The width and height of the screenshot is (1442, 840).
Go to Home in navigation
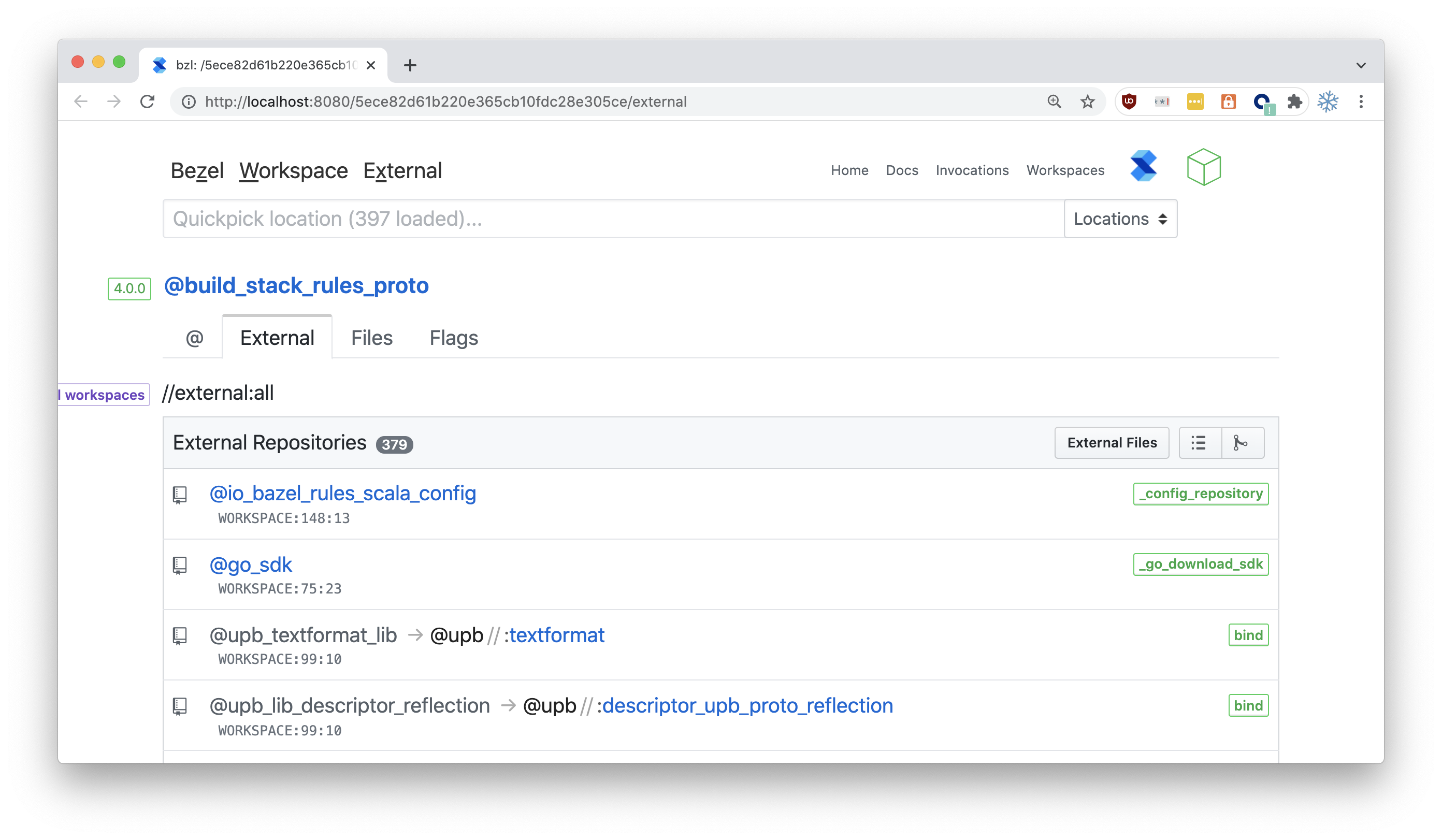coord(849,170)
